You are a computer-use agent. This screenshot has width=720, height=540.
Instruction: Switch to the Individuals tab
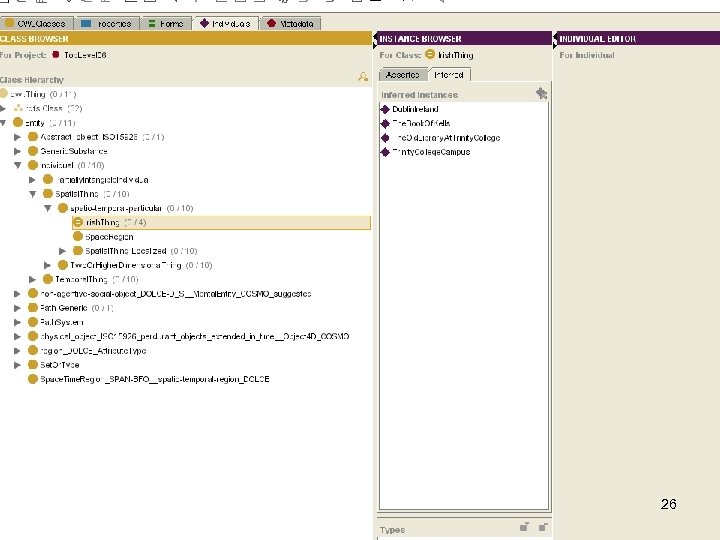coord(225,23)
